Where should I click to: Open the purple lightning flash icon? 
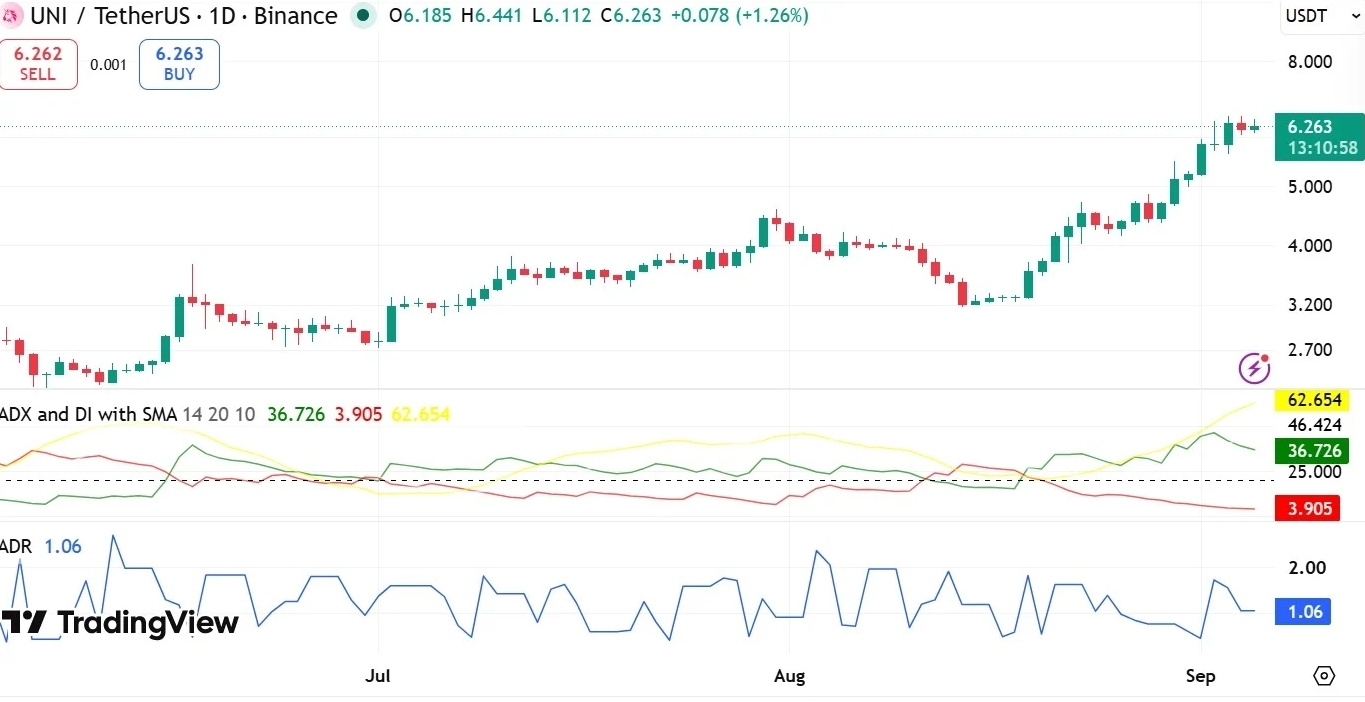(1254, 368)
